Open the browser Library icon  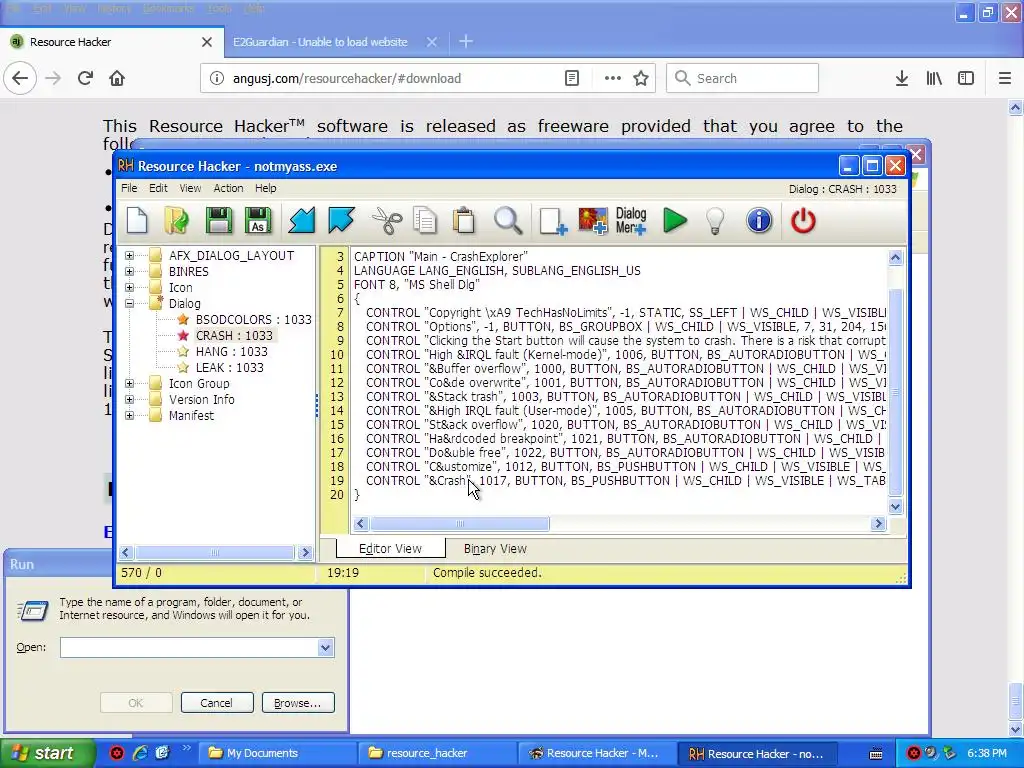point(934,78)
